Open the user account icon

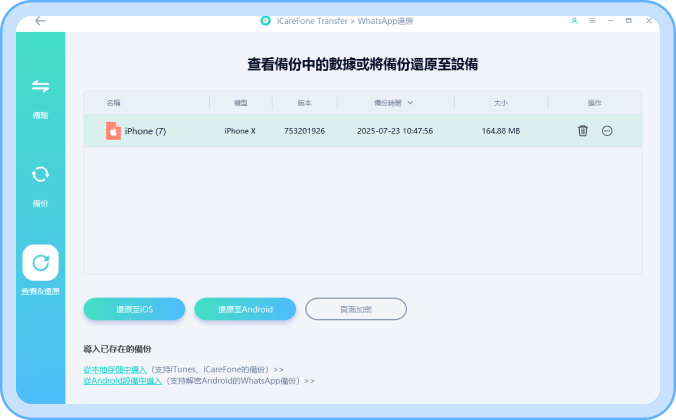pyautogui.click(x=574, y=20)
